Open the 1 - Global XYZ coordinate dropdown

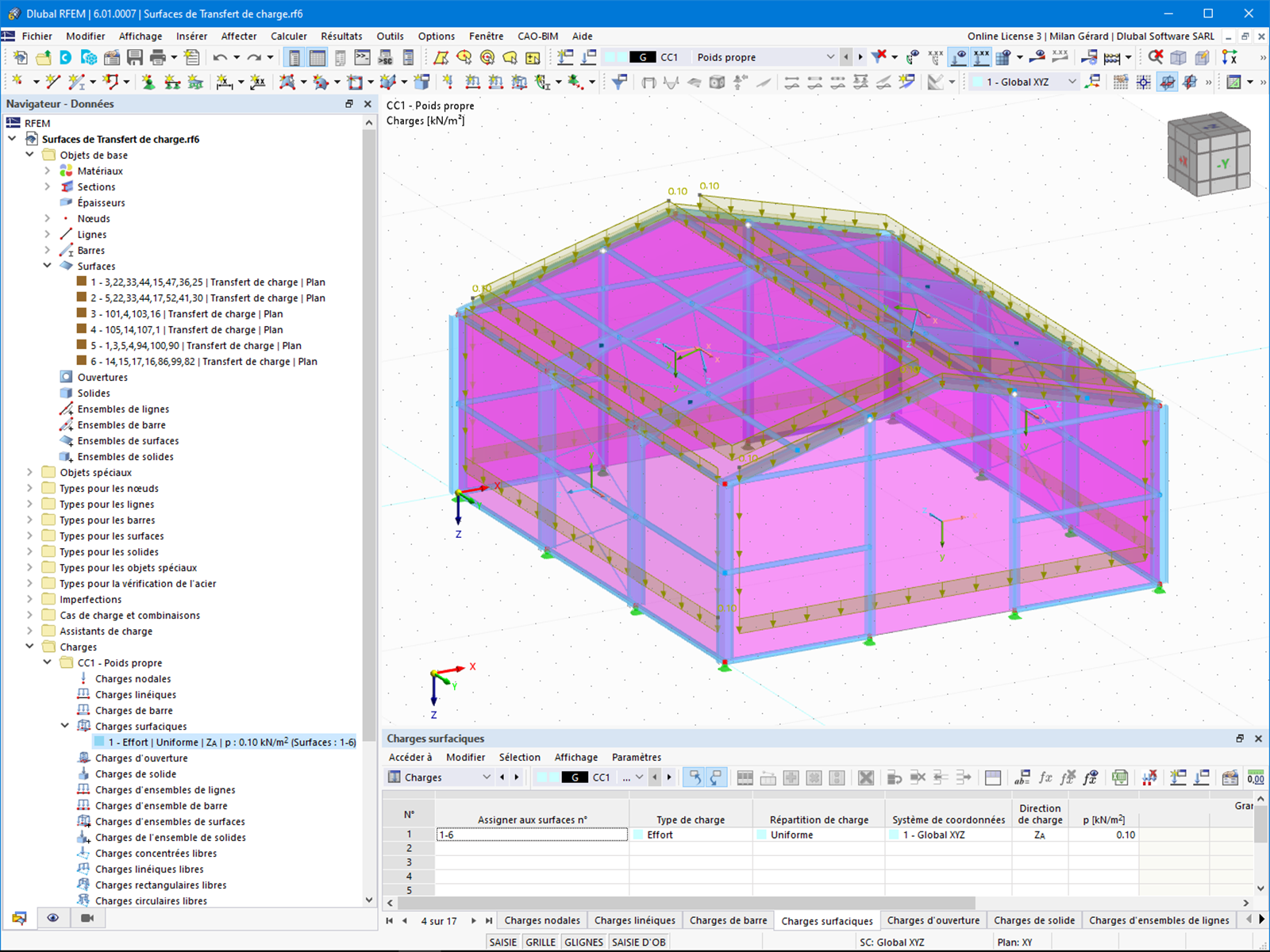click(1072, 82)
